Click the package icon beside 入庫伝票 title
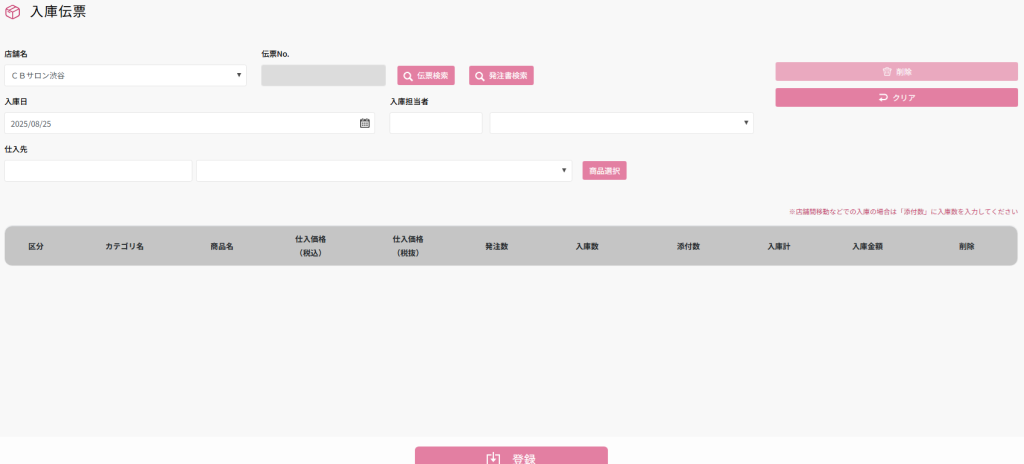Image resolution: width=1024 pixels, height=464 pixels. [x=13, y=12]
